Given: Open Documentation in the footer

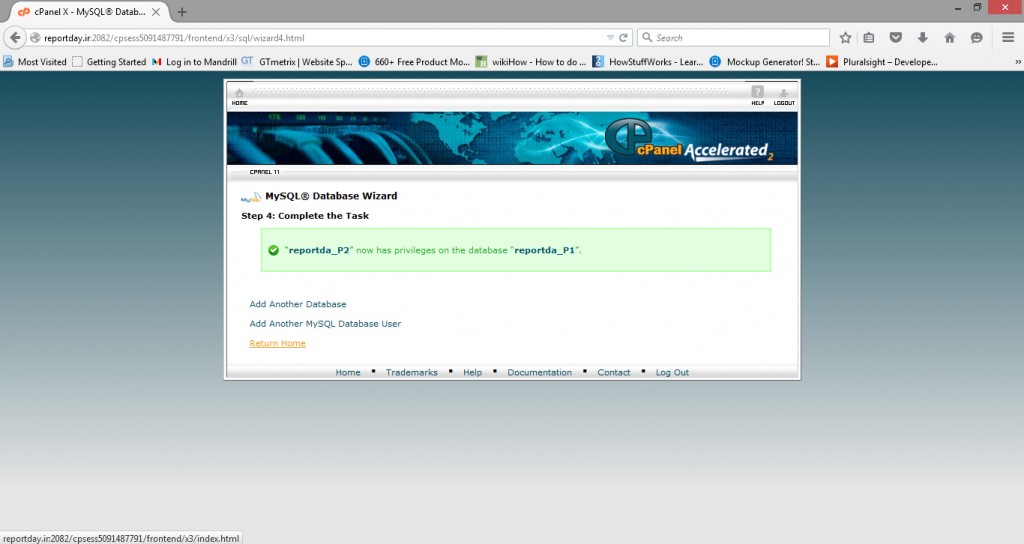Looking at the screenshot, I should [539, 372].
